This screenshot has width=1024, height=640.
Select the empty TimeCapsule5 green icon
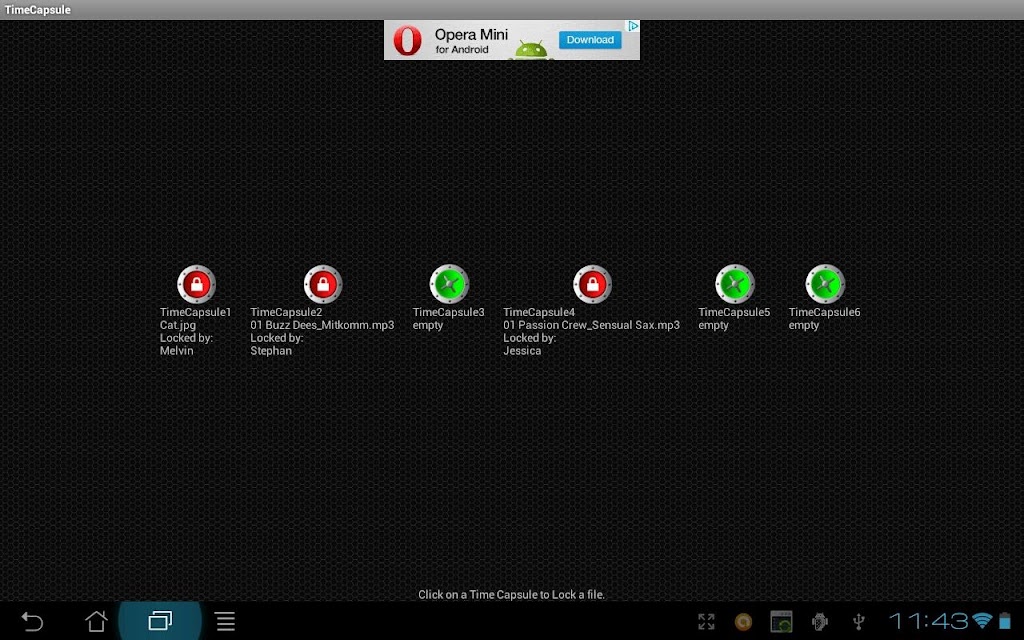point(735,284)
